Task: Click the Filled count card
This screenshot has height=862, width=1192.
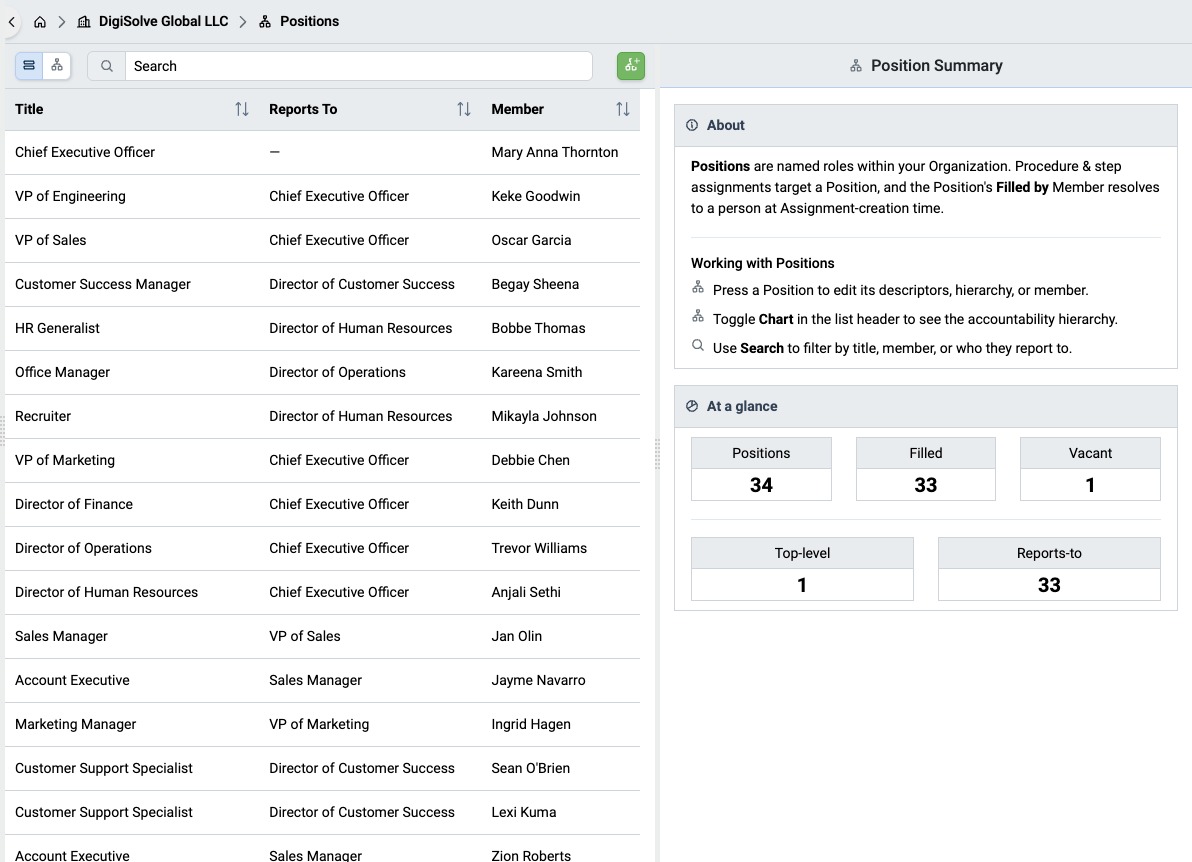Action: (x=925, y=469)
